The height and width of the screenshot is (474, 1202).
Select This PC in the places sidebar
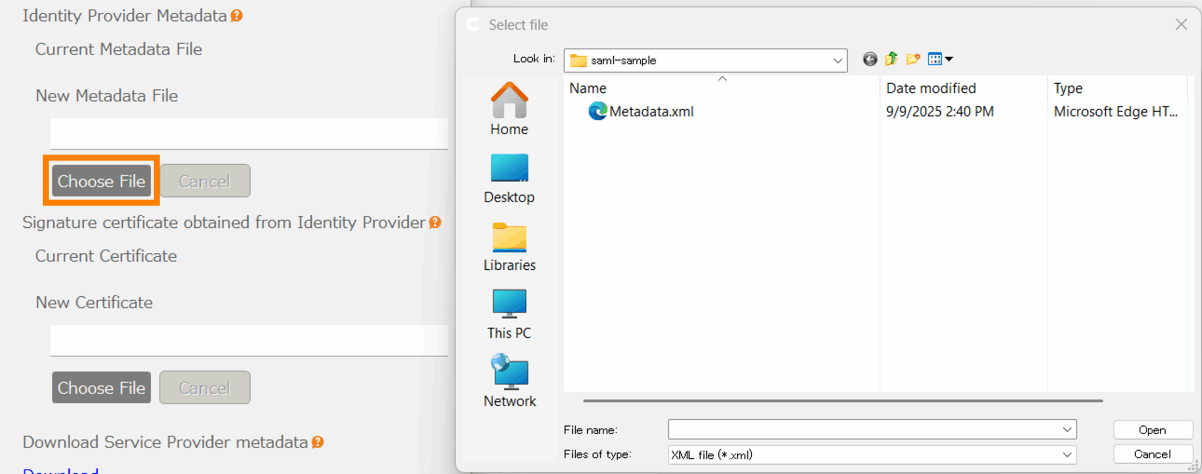[509, 314]
